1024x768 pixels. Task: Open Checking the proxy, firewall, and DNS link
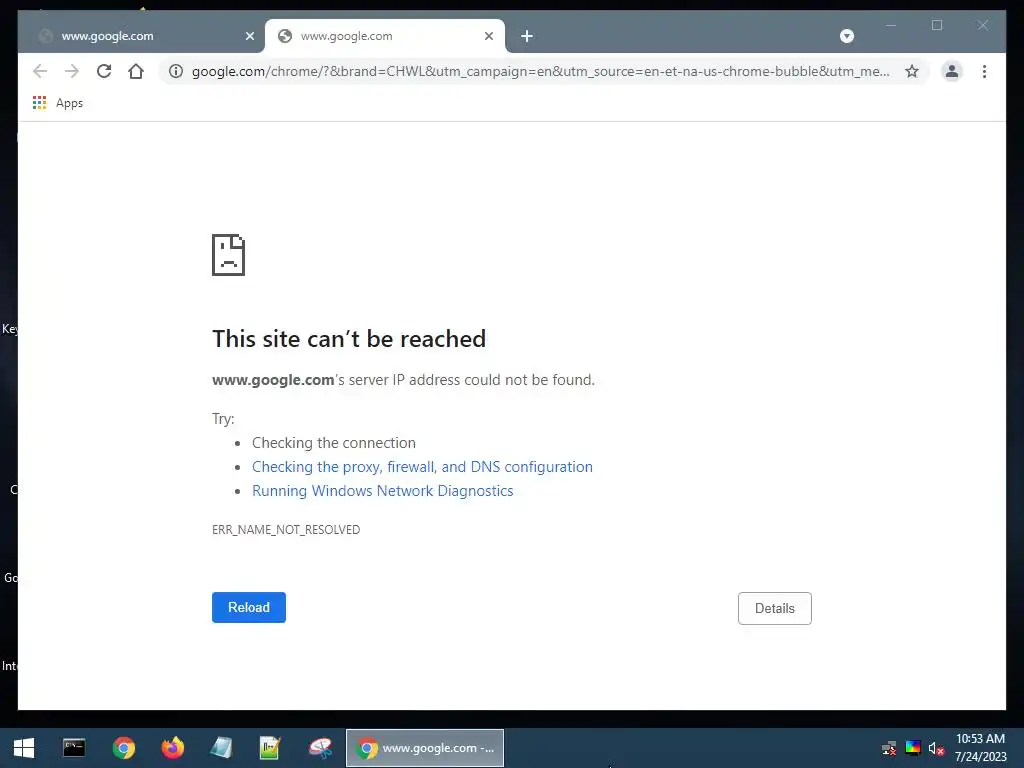pyautogui.click(x=423, y=467)
